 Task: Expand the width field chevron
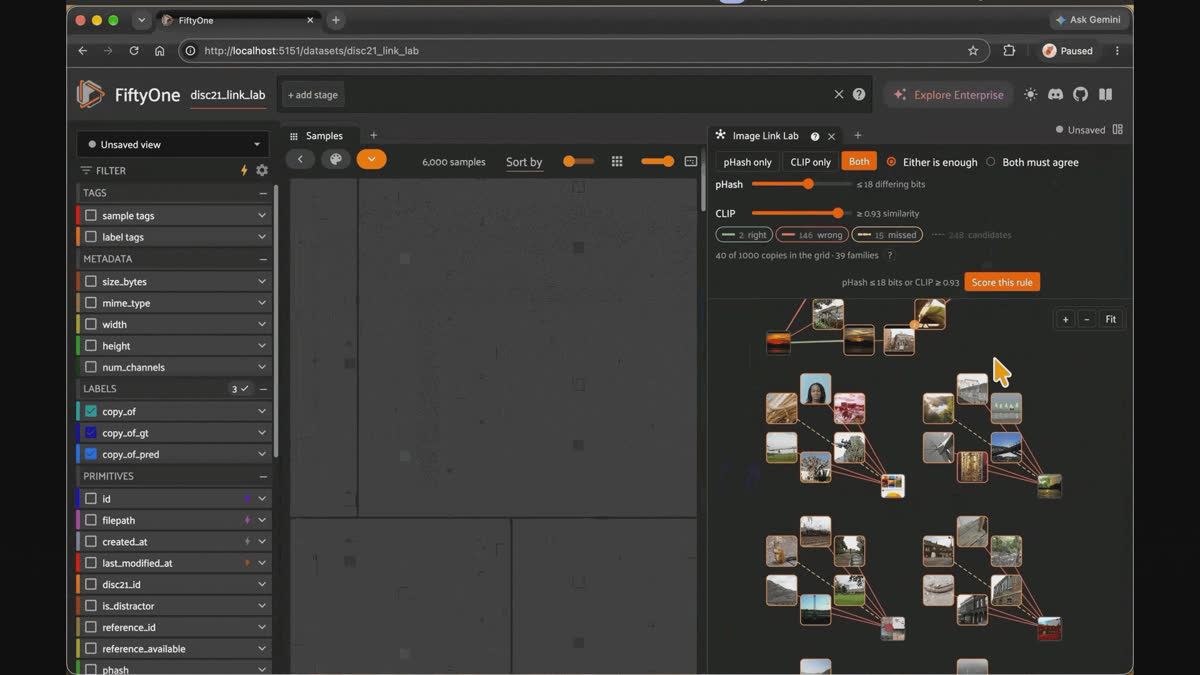click(x=262, y=324)
